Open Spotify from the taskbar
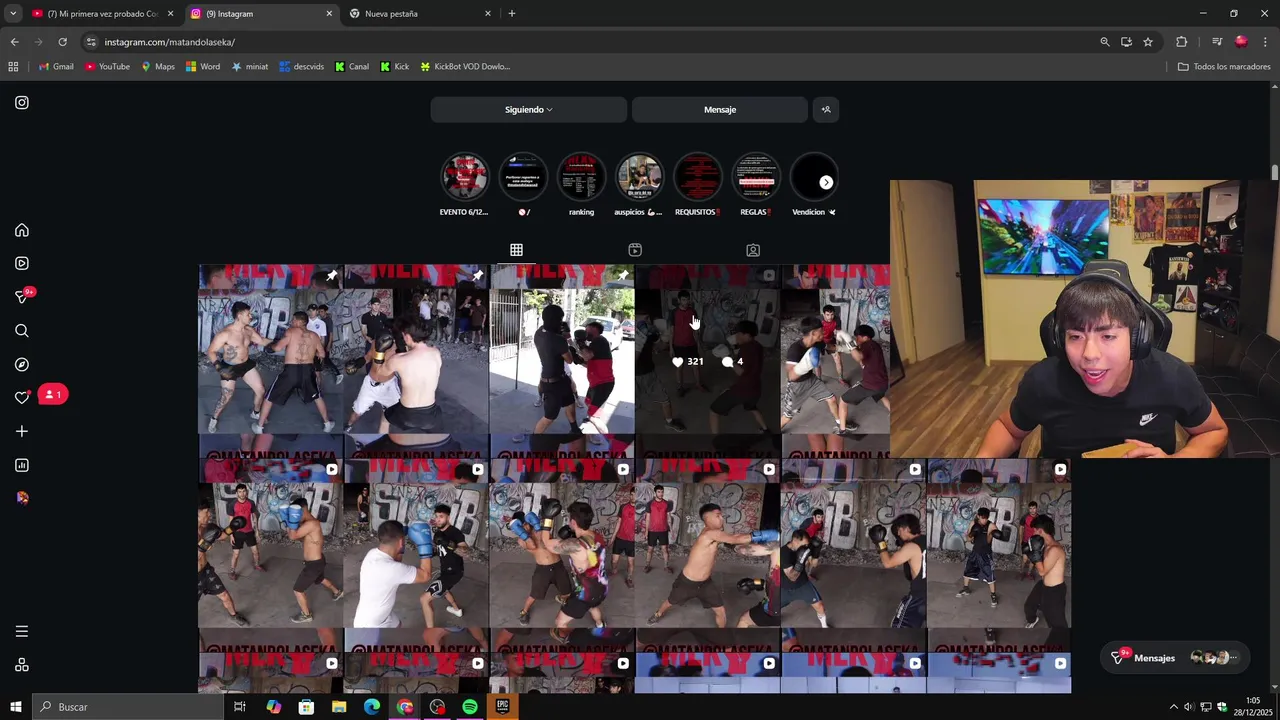Image resolution: width=1280 pixels, height=720 pixels. click(470, 707)
